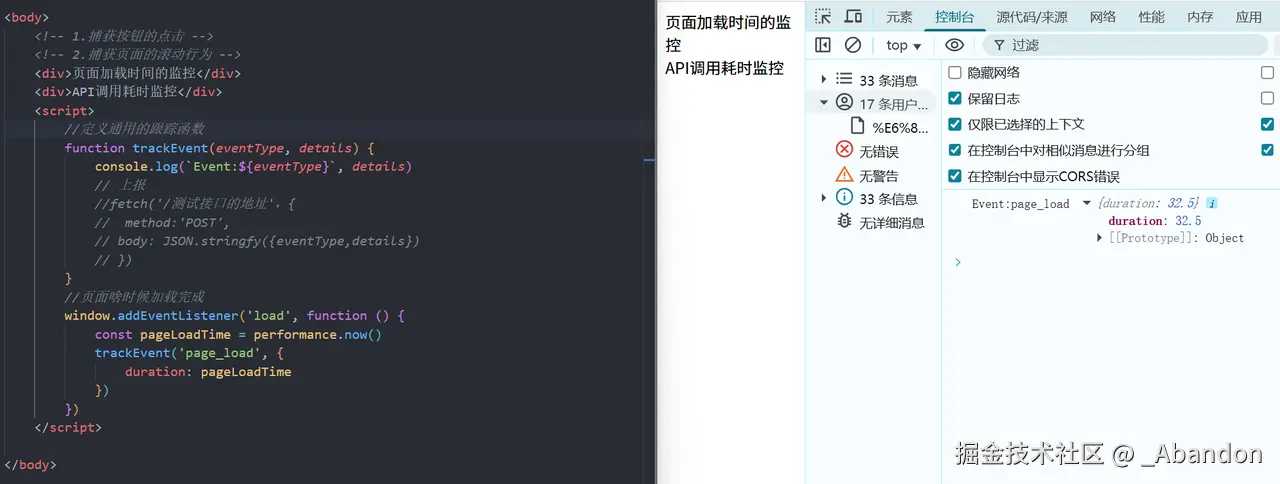This screenshot has height=484, width=1280.
Task: Click the const pageLoadTime code line
Action: click(x=238, y=334)
